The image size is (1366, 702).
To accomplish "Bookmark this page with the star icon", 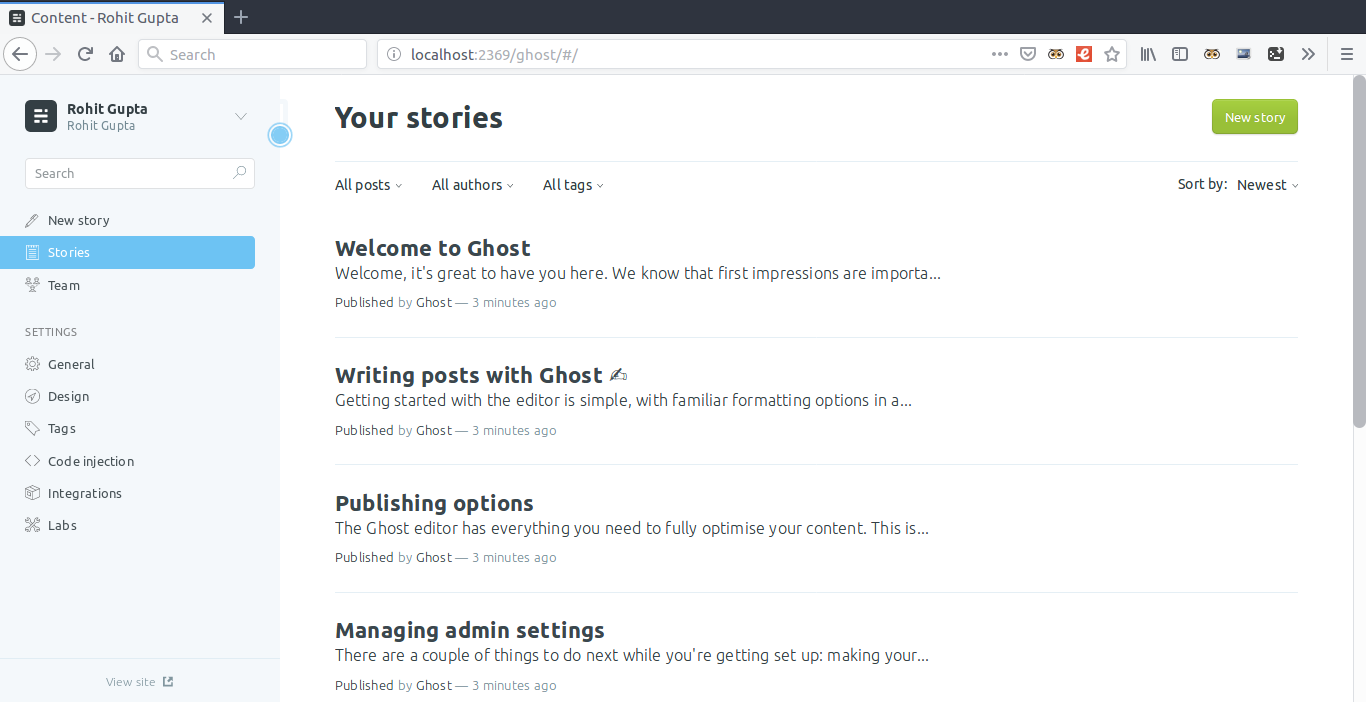I will (1112, 54).
